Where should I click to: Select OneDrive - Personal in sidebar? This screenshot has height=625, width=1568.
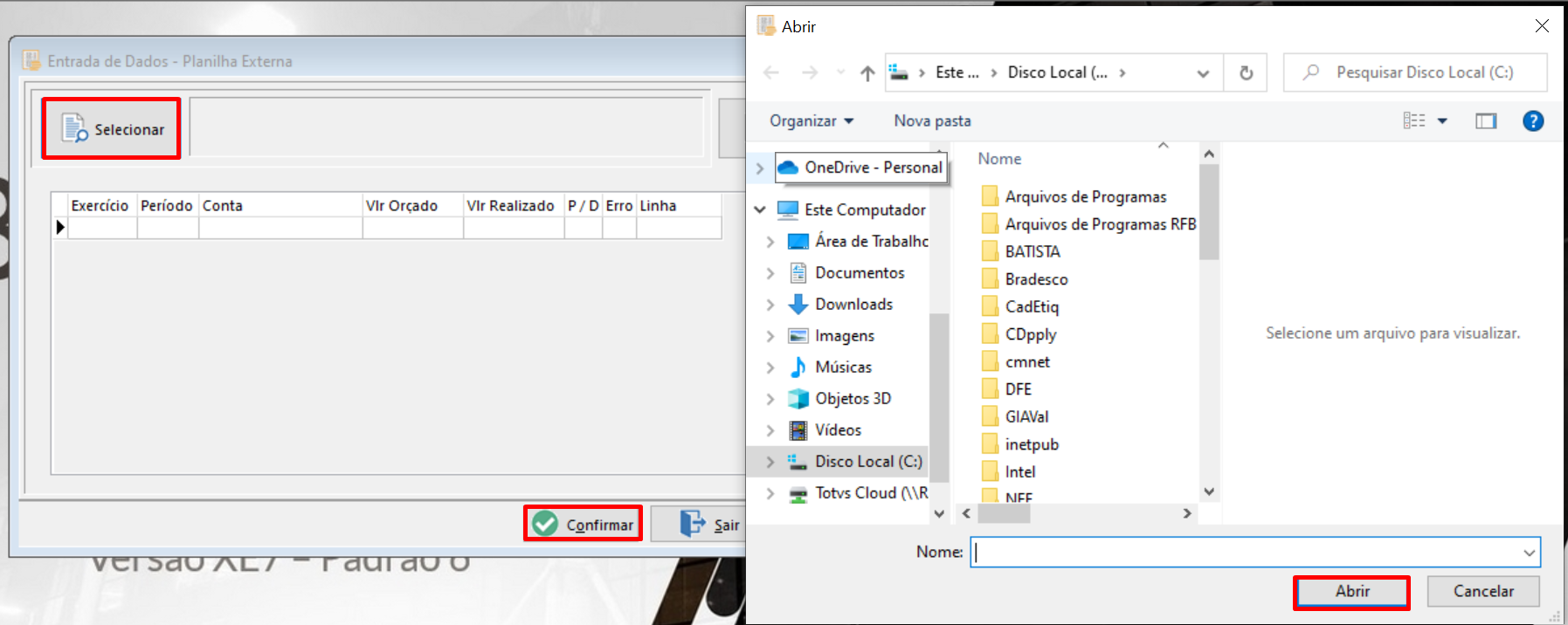860,168
